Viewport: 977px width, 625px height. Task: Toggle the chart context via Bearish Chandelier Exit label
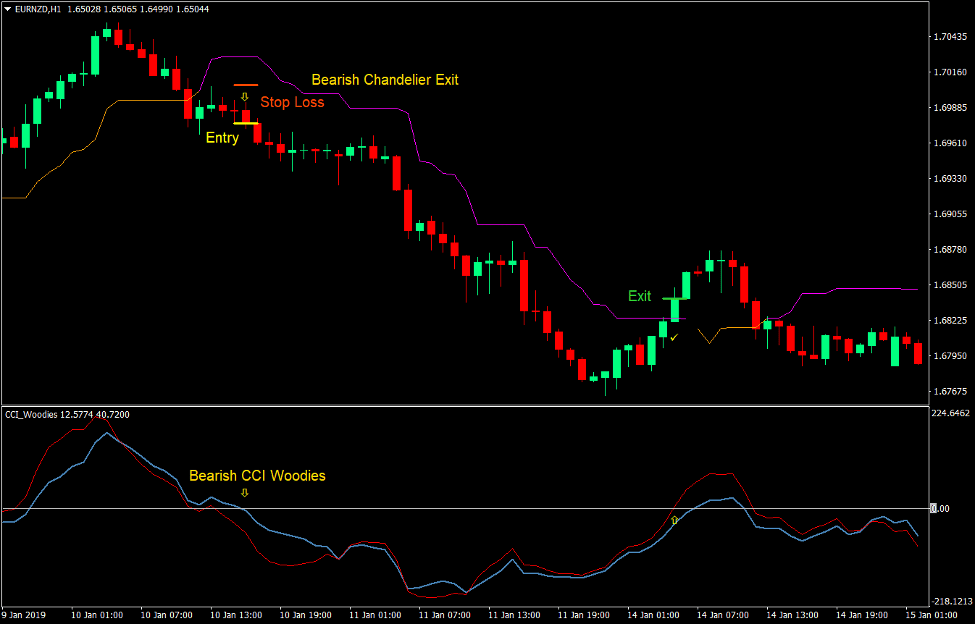coord(385,80)
